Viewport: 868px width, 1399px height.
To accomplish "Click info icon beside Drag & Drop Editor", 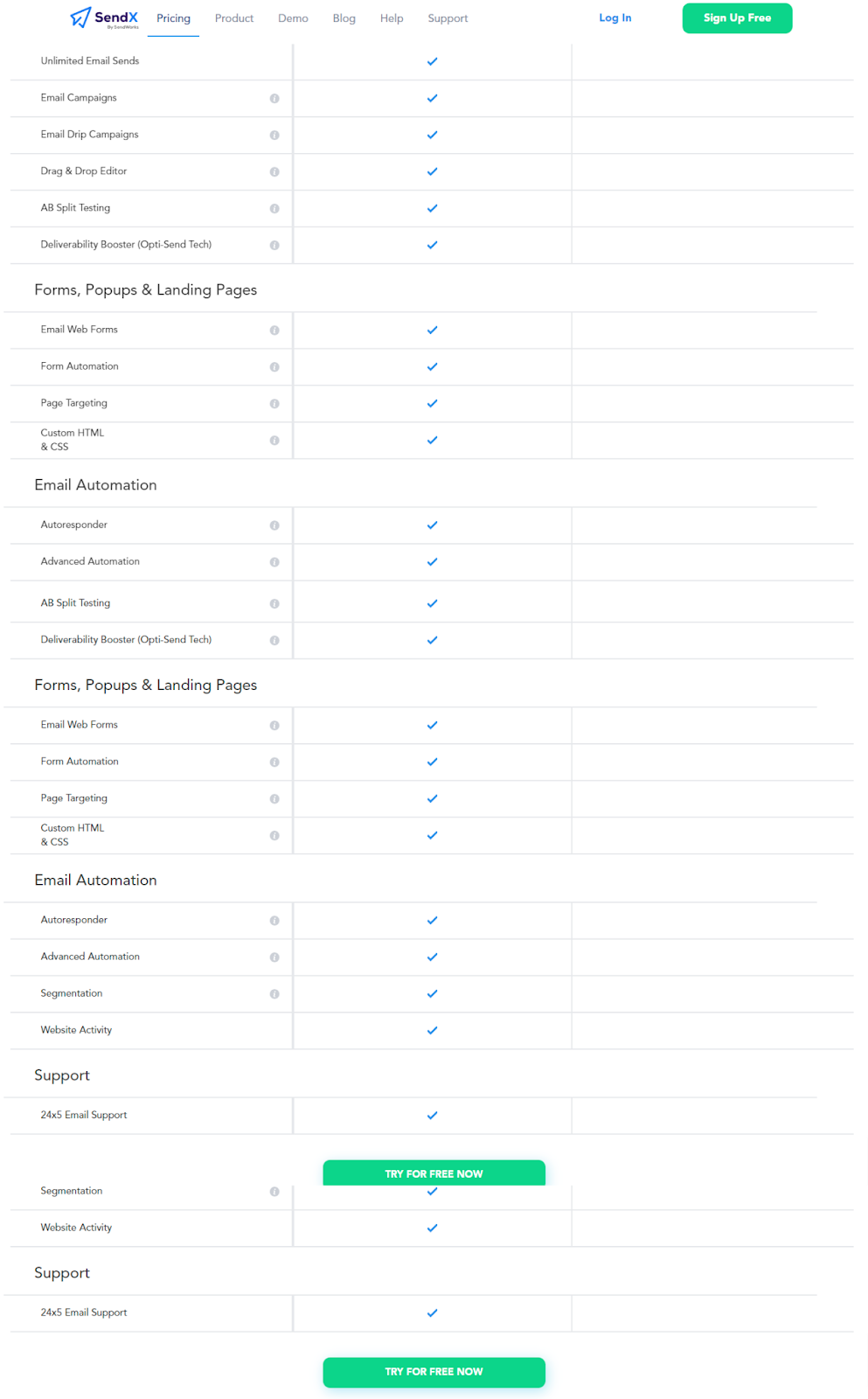I will [274, 172].
